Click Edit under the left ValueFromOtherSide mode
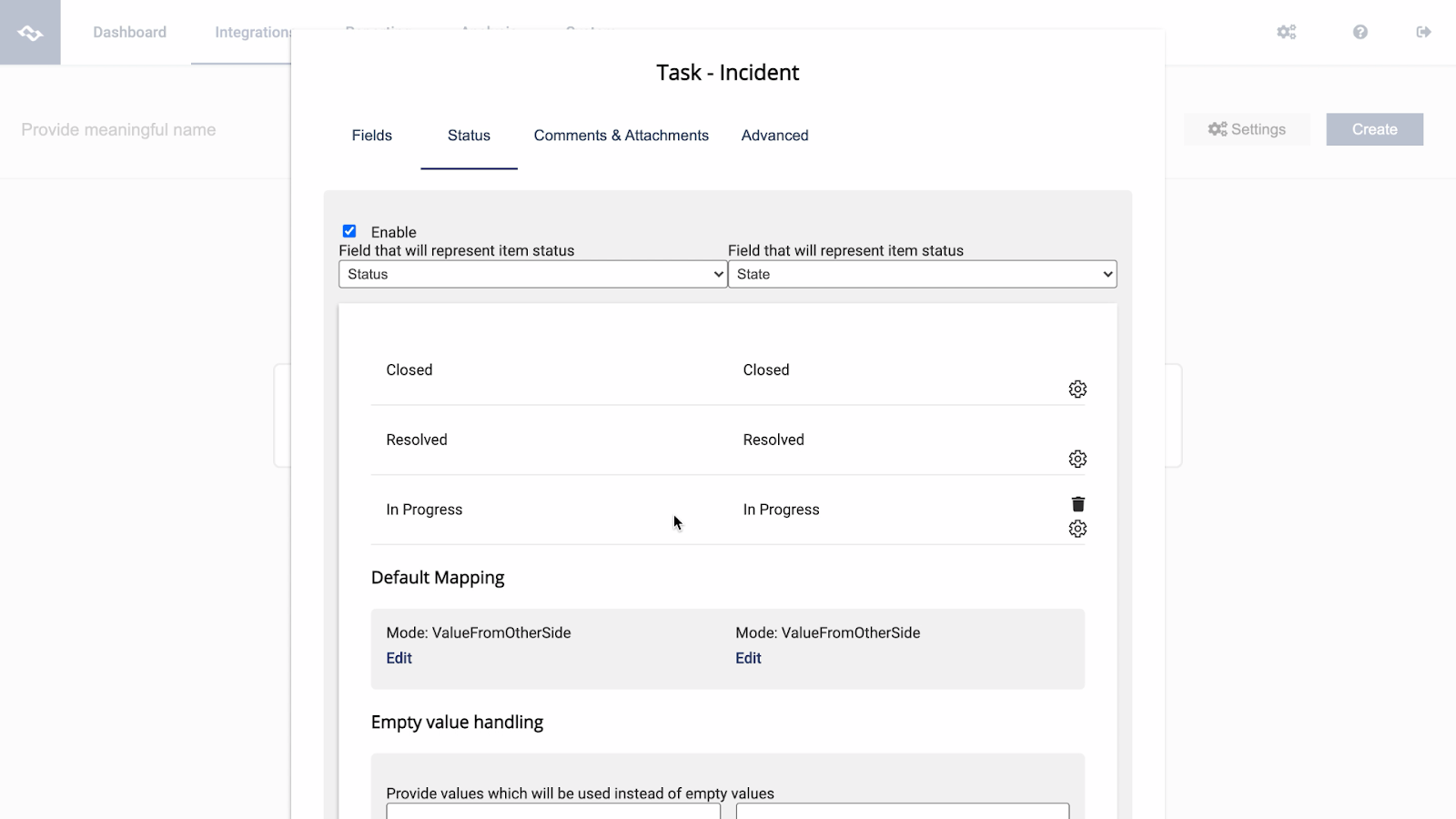 399,657
